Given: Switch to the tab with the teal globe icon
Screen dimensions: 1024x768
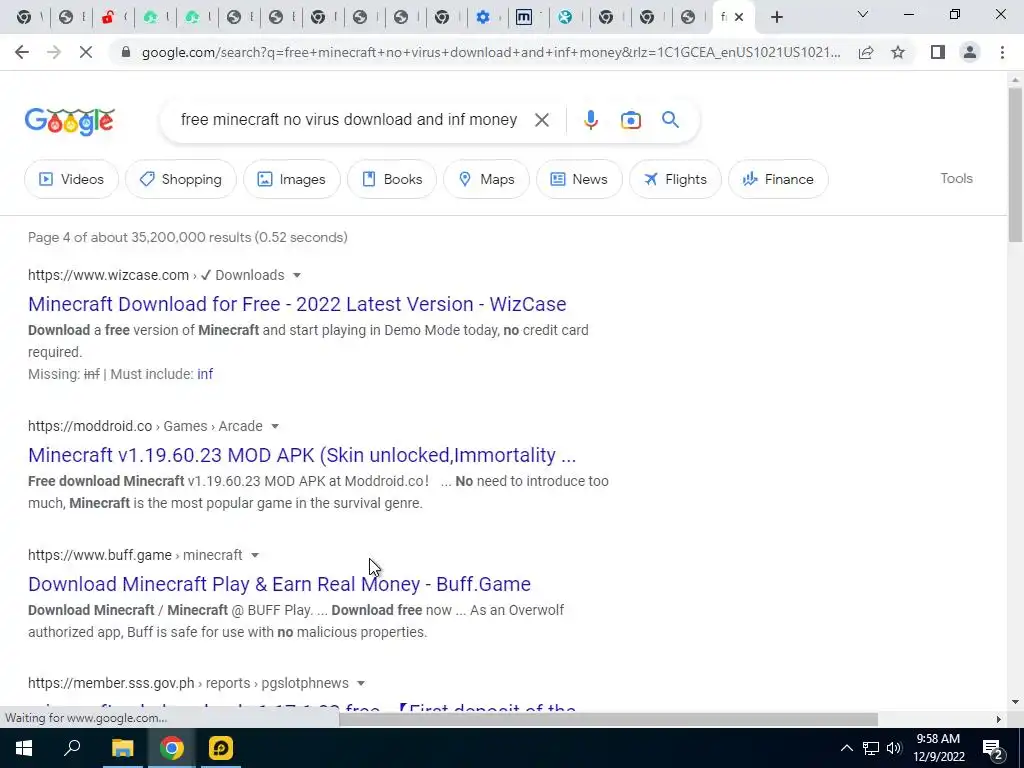Looking at the screenshot, I should (566, 18).
